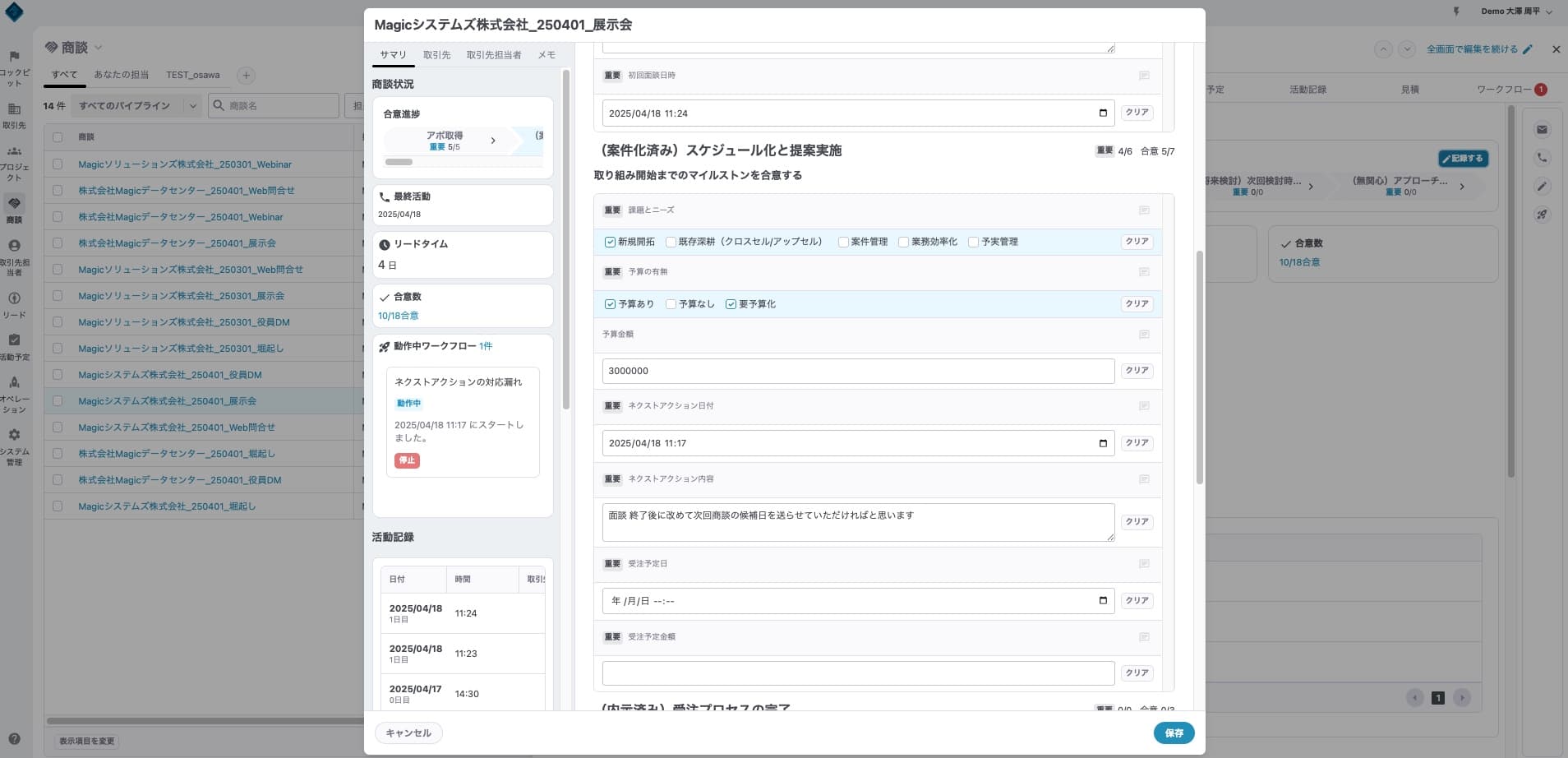
Task: Click the mail icon in right toolbar
Action: (1542, 129)
